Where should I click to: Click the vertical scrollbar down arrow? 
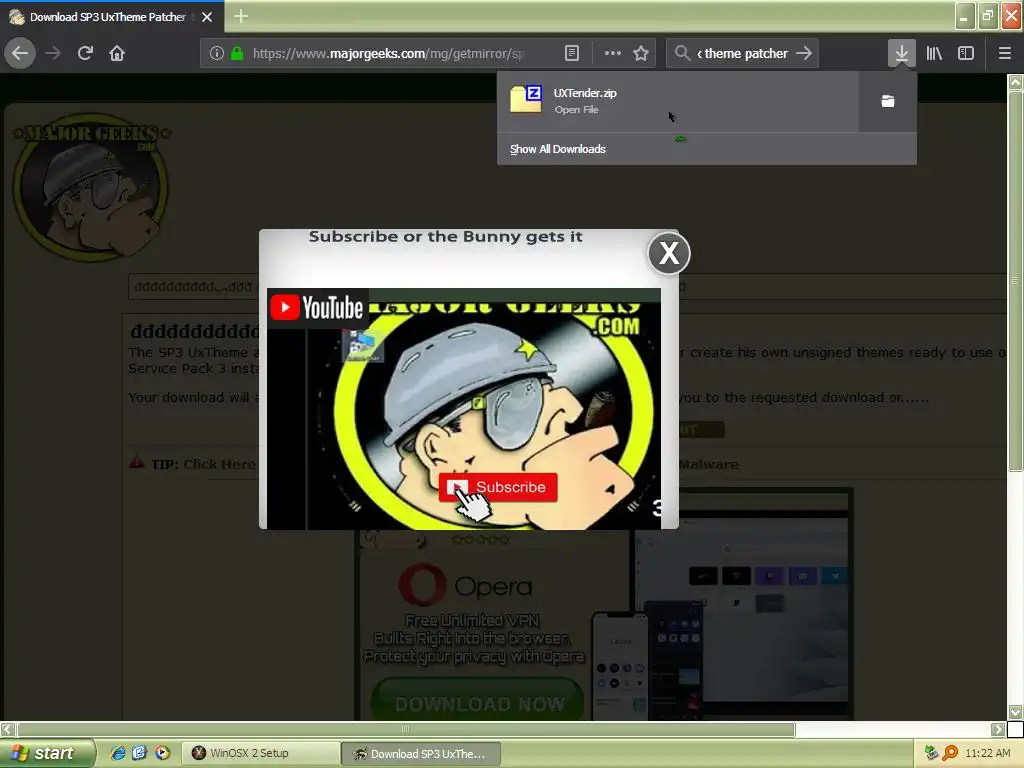click(x=1015, y=712)
